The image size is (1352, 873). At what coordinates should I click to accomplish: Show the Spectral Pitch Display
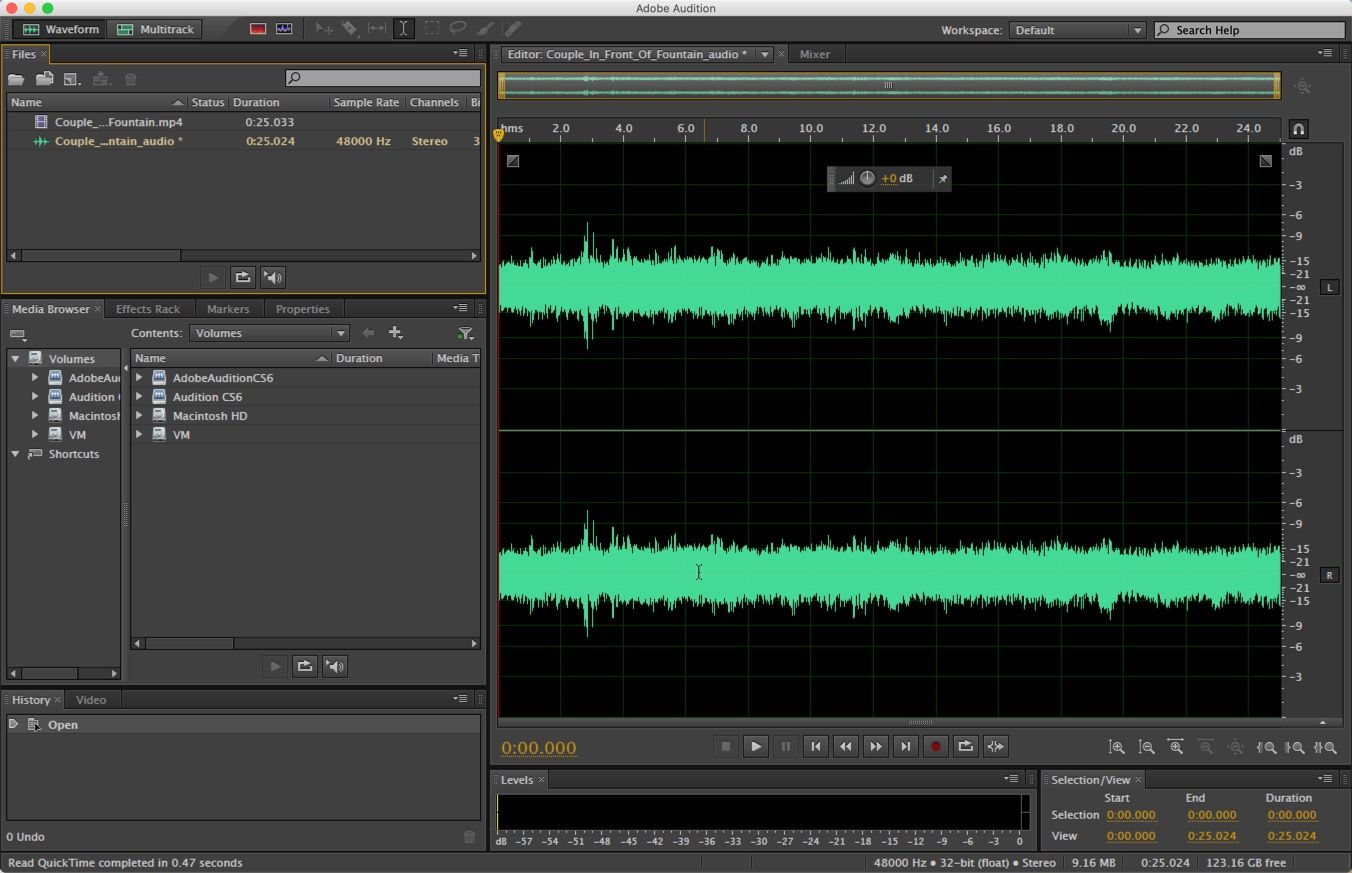pyautogui.click(x=284, y=29)
